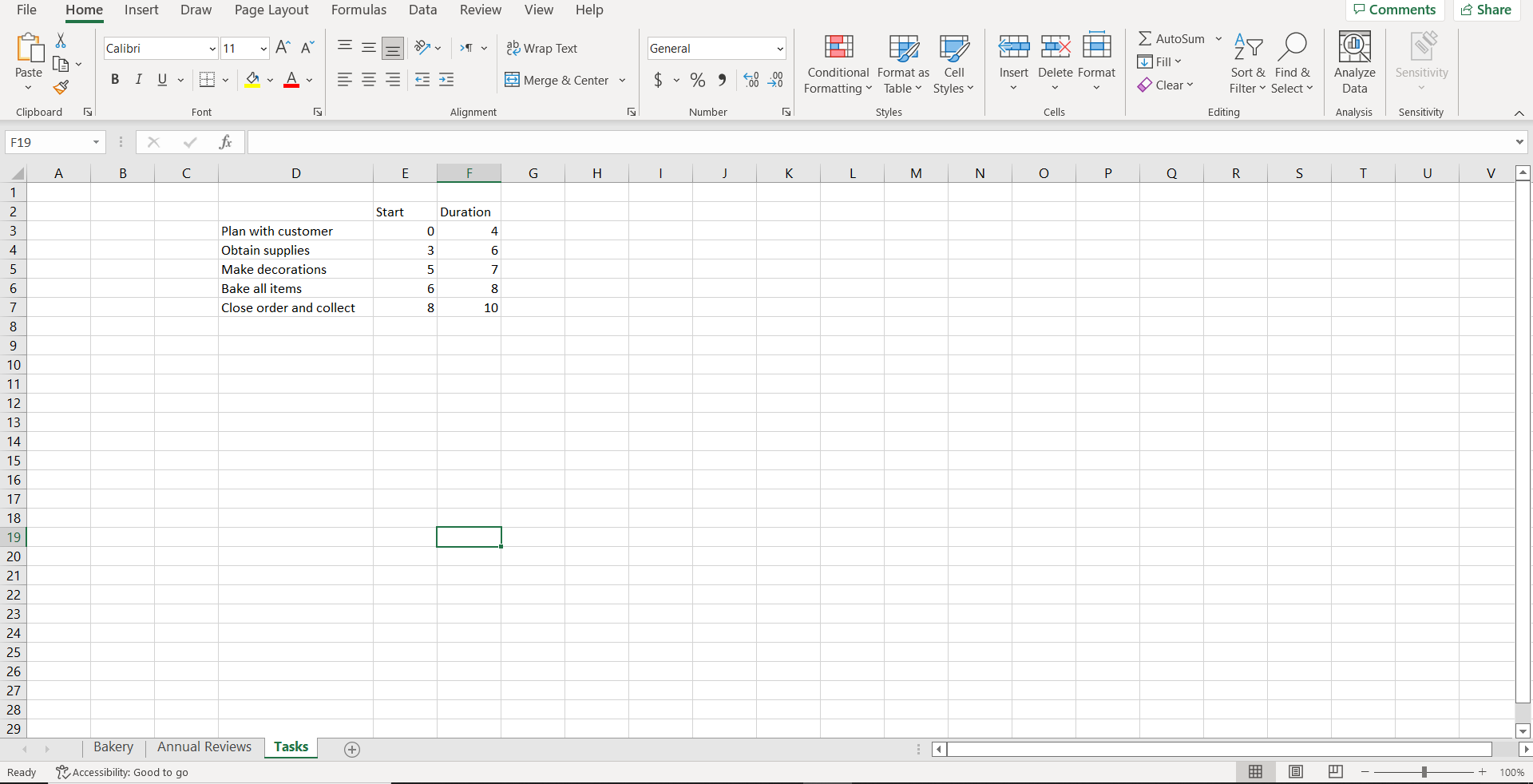
Task: Open the Font name dropdown
Action: click(x=210, y=49)
